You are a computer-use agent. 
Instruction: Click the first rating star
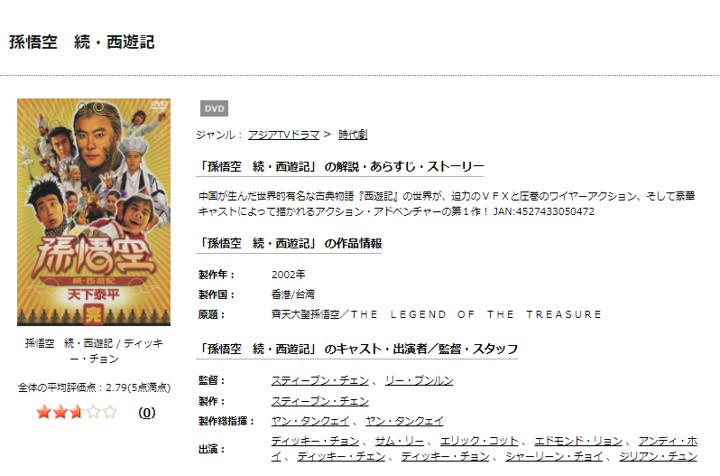coord(44,412)
